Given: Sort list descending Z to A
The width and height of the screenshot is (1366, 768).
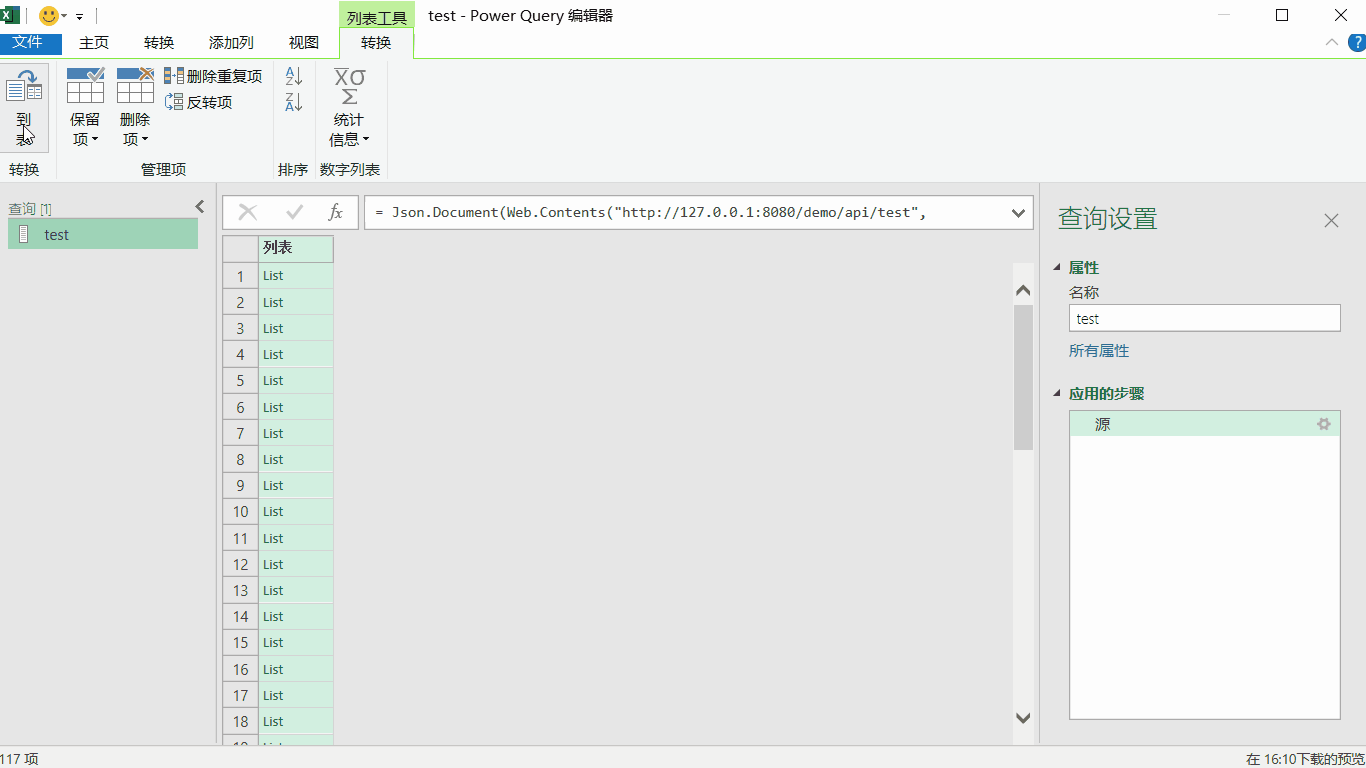Looking at the screenshot, I should (x=294, y=102).
